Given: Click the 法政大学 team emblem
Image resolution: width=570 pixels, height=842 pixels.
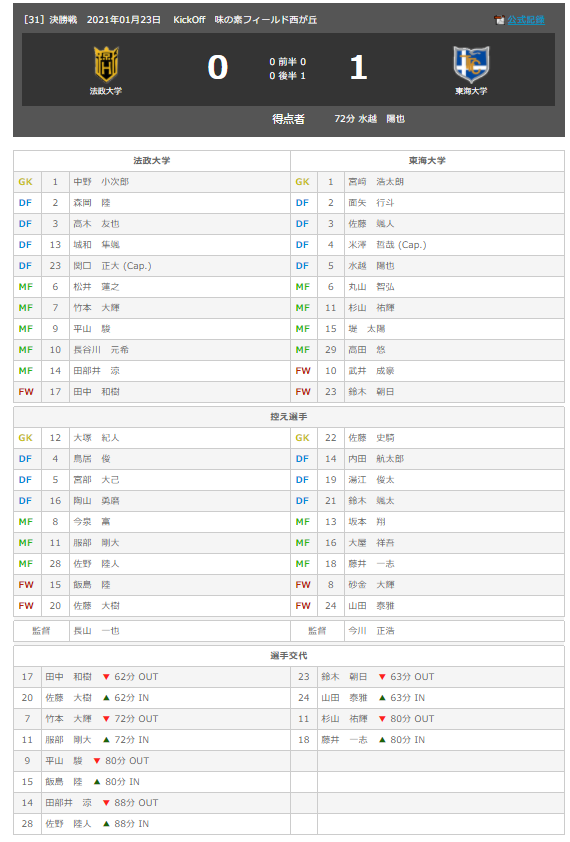Looking at the screenshot, I should (x=106, y=64).
